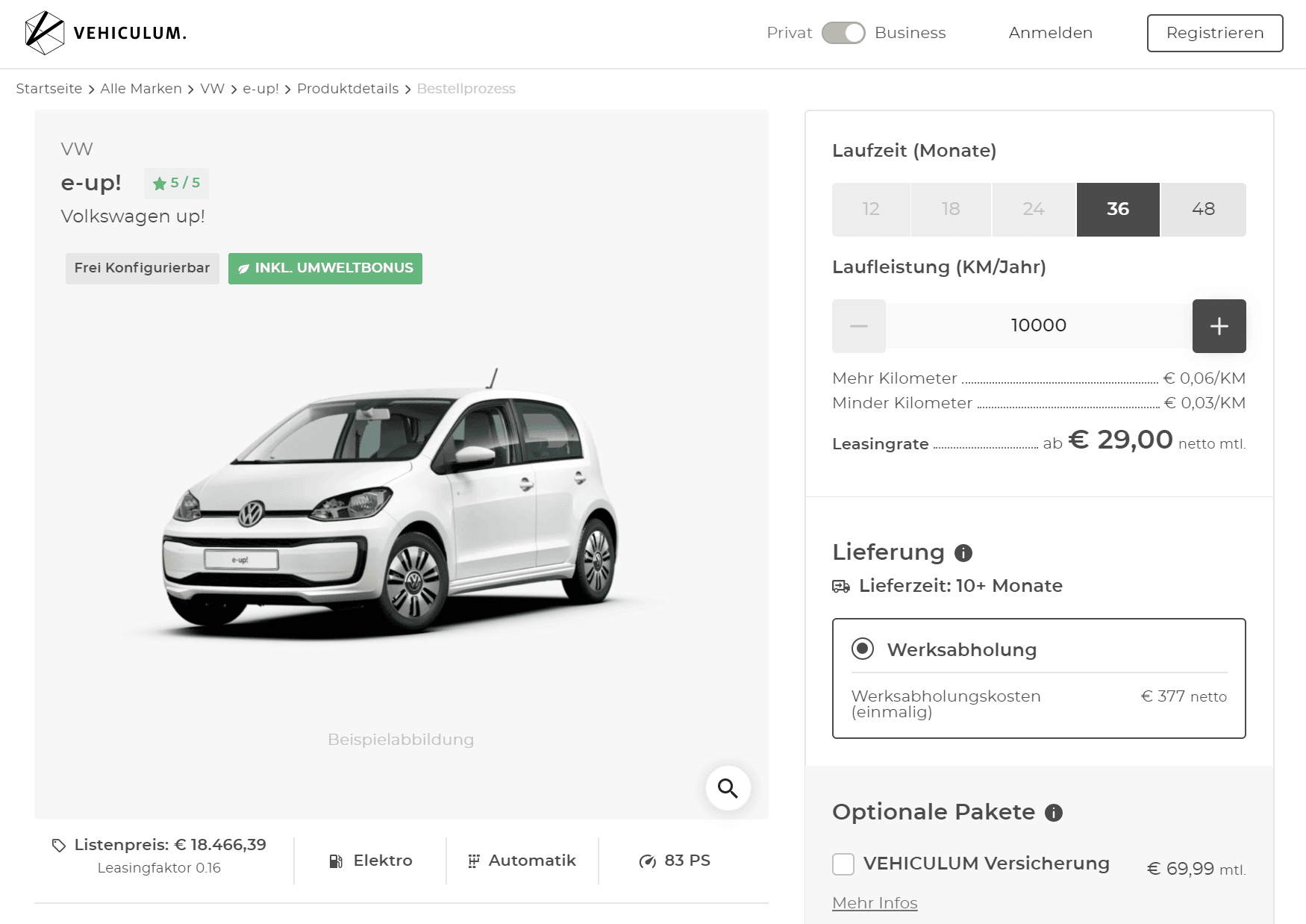Click the Leasingfaktor 0.16 text

tap(159, 868)
